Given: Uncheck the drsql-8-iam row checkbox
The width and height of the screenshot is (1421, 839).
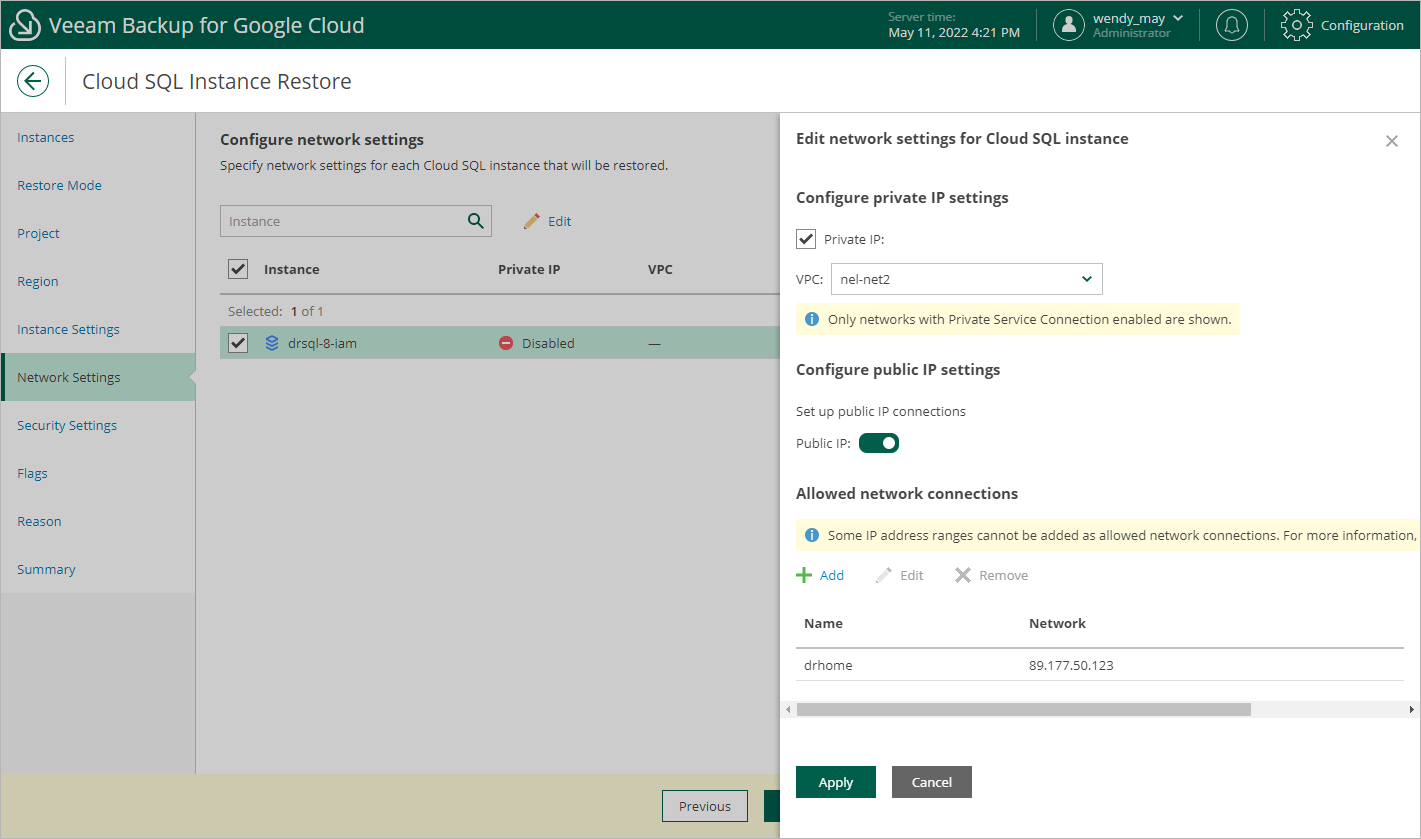Looking at the screenshot, I should [x=238, y=343].
